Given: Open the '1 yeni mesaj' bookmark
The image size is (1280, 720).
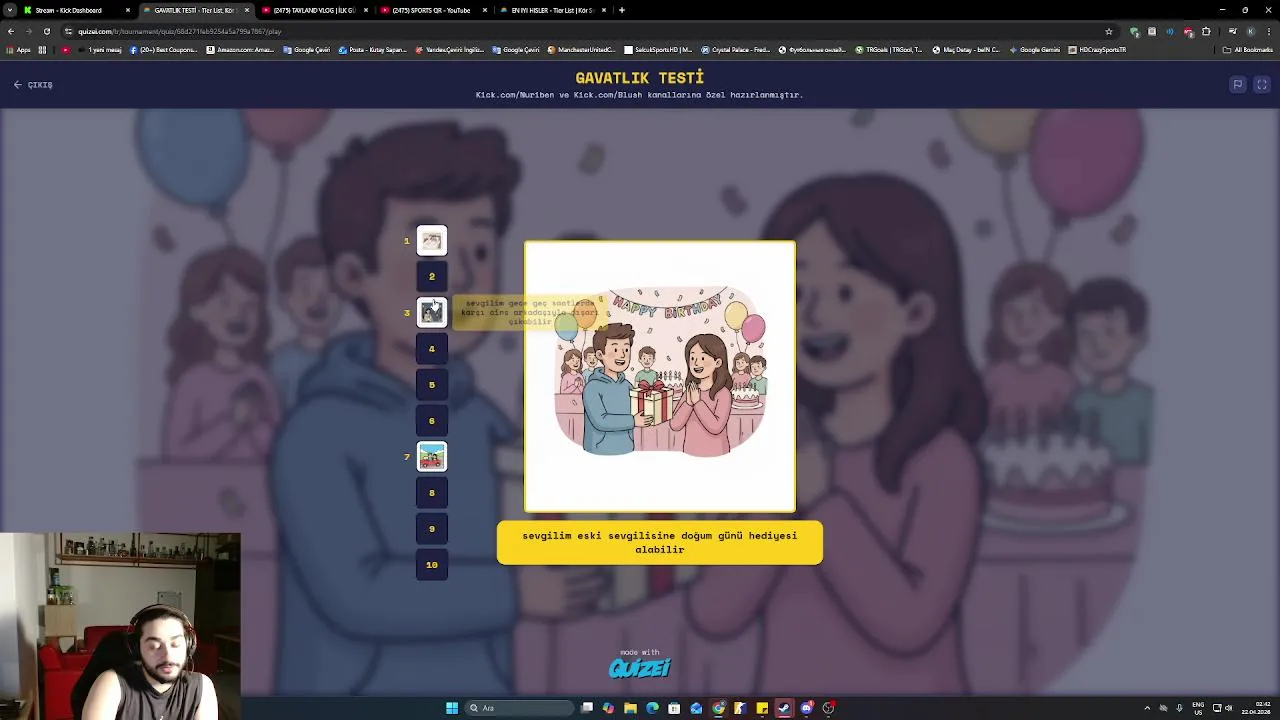Looking at the screenshot, I should pos(100,50).
